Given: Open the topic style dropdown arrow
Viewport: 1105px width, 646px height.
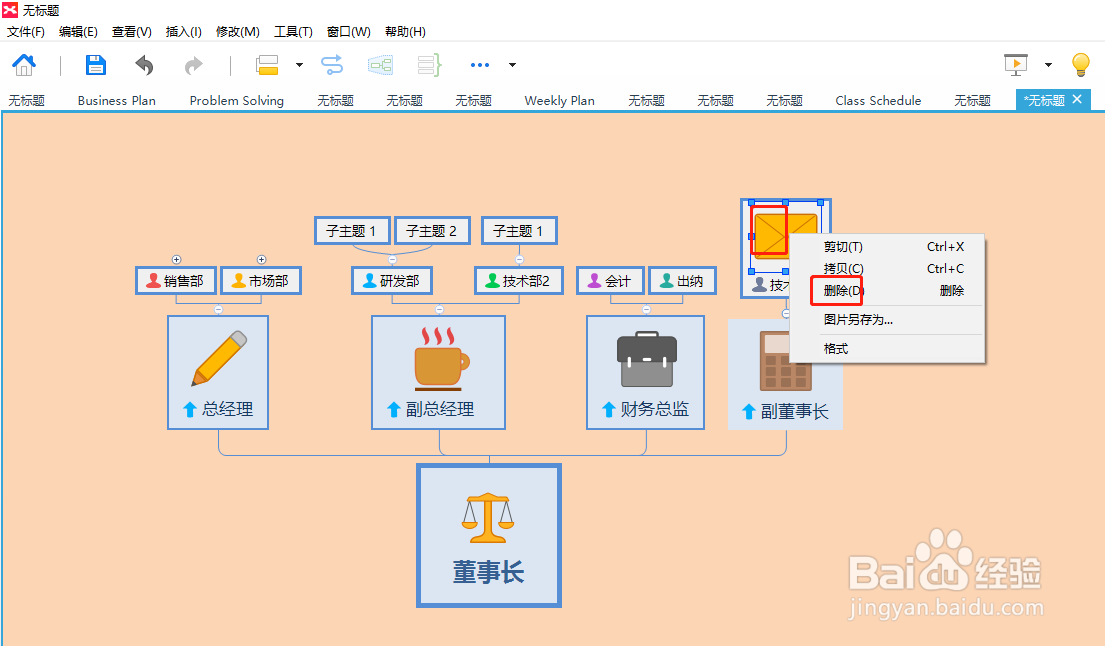Looking at the screenshot, I should tap(296, 64).
